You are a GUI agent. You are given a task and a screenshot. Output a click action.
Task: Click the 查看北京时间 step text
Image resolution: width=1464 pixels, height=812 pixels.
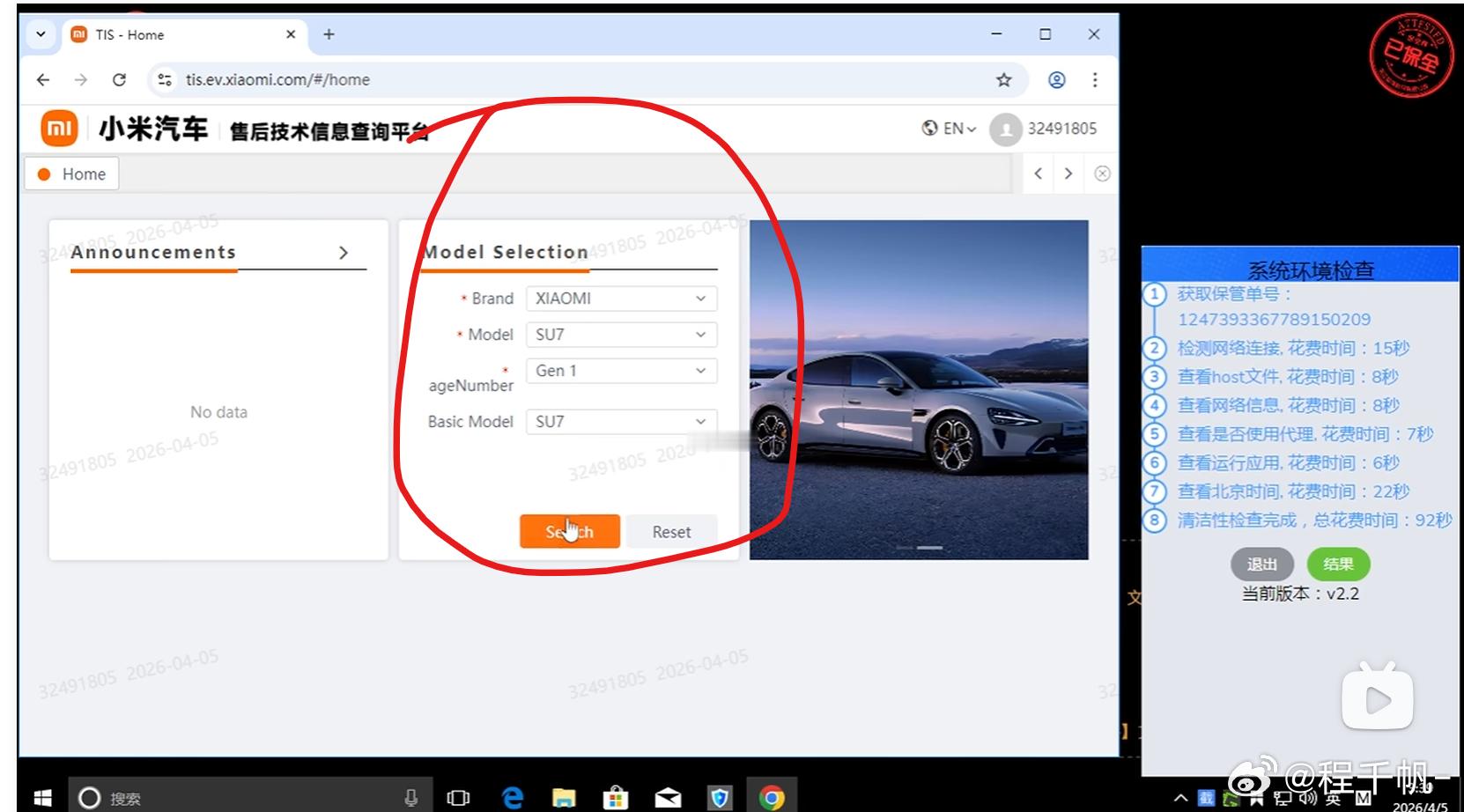point(1293,491)
